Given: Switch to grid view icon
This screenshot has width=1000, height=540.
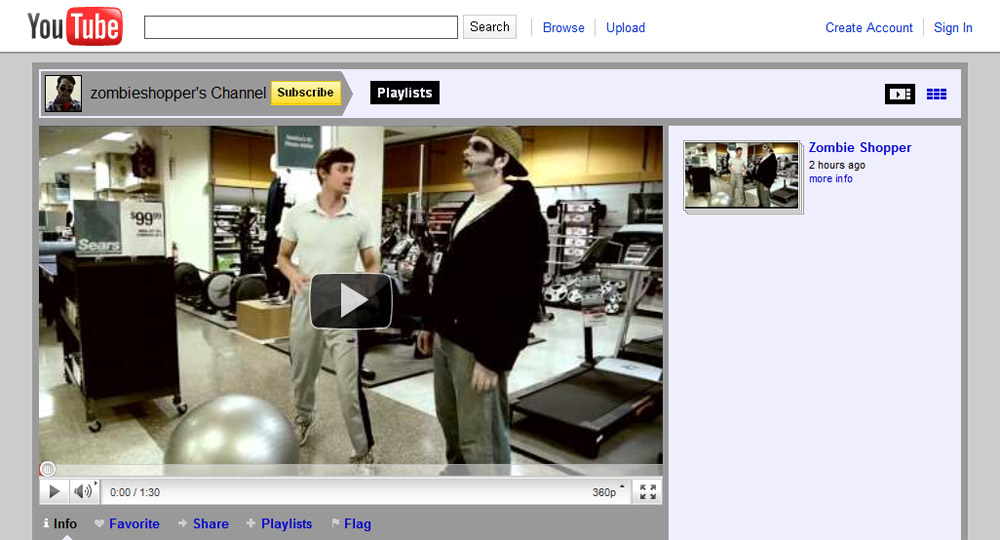Looking at the screenshot, I should tap(936, 94).
